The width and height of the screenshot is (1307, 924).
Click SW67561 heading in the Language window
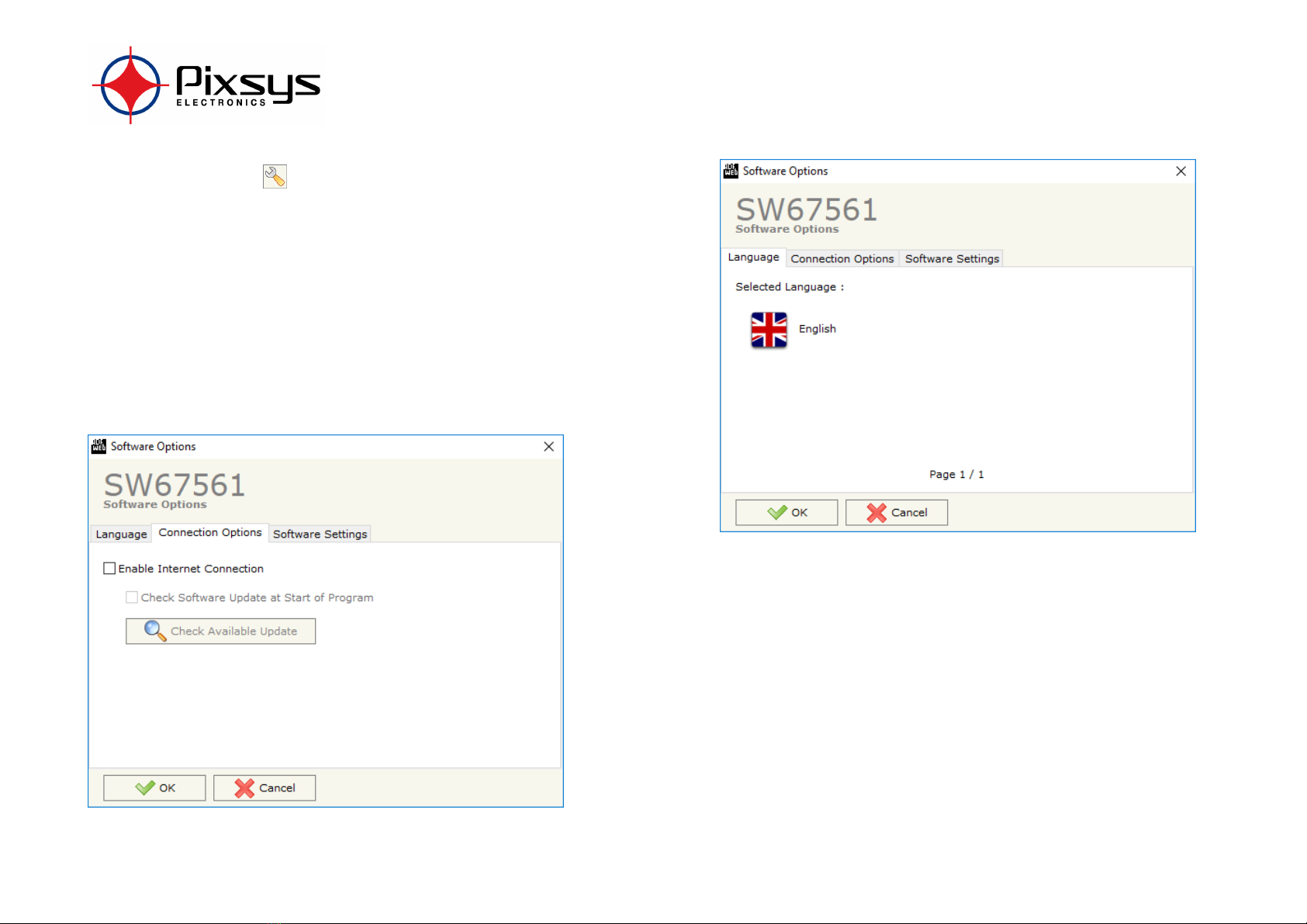pos(806,209)
